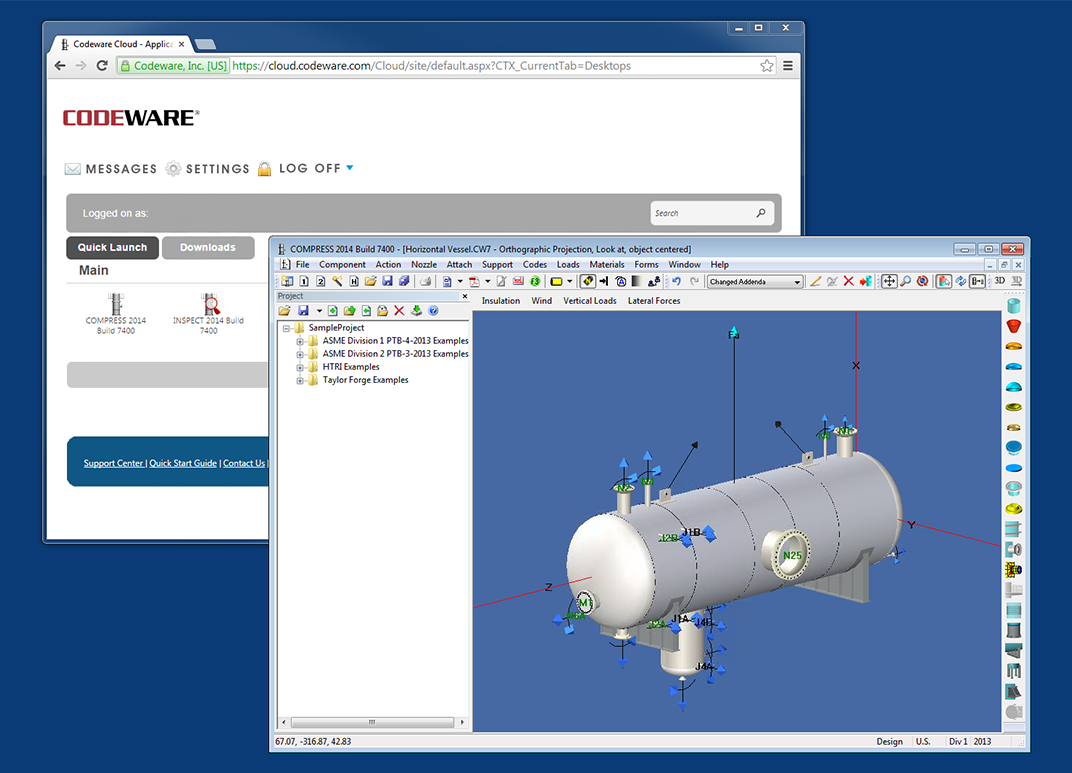Viewport: 1072px width, 773px height.
Task: Expand the HTRI Examples folder
Action: pos(299,367)
